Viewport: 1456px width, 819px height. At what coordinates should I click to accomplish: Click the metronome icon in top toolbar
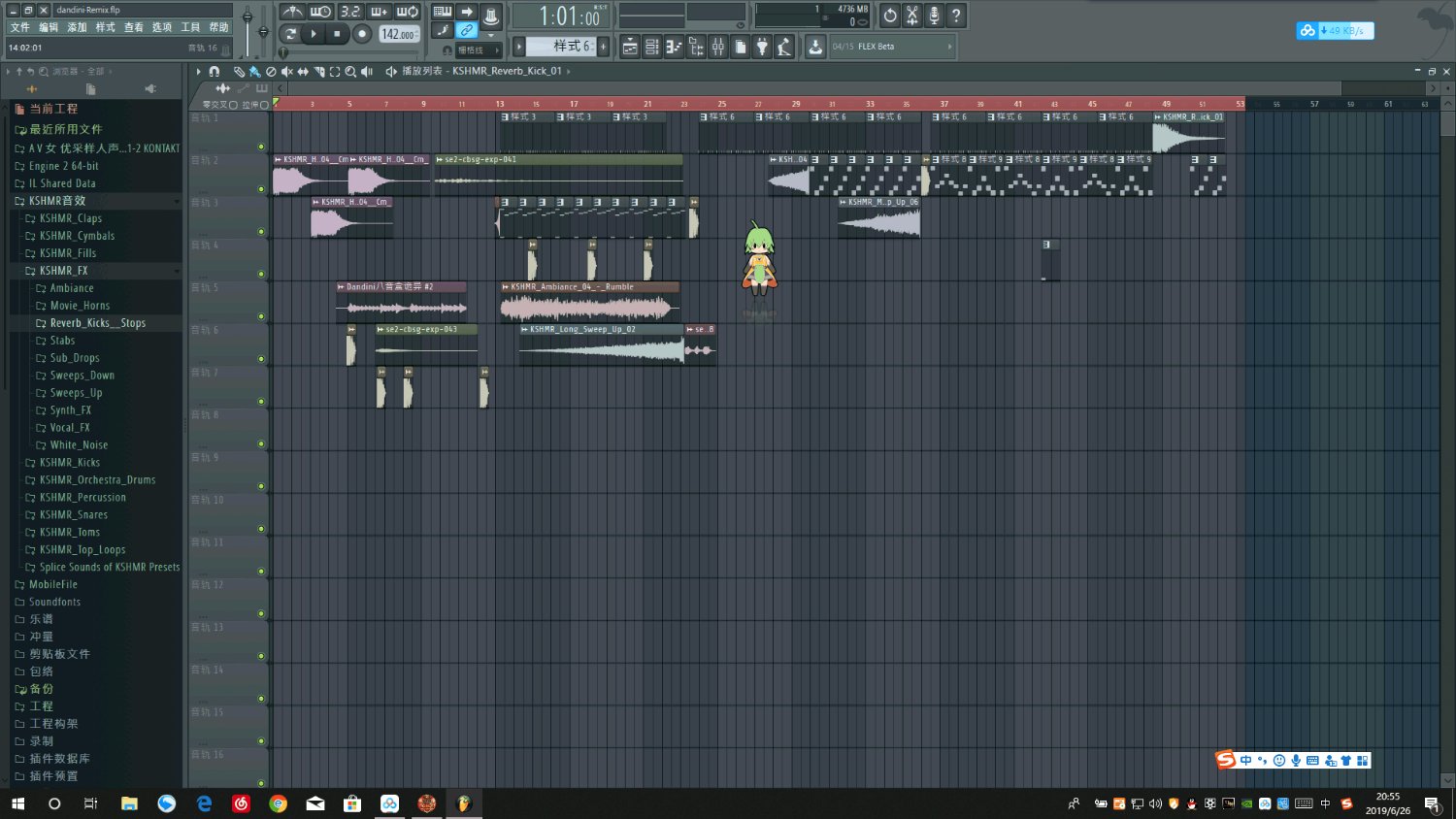coord(292,12)
